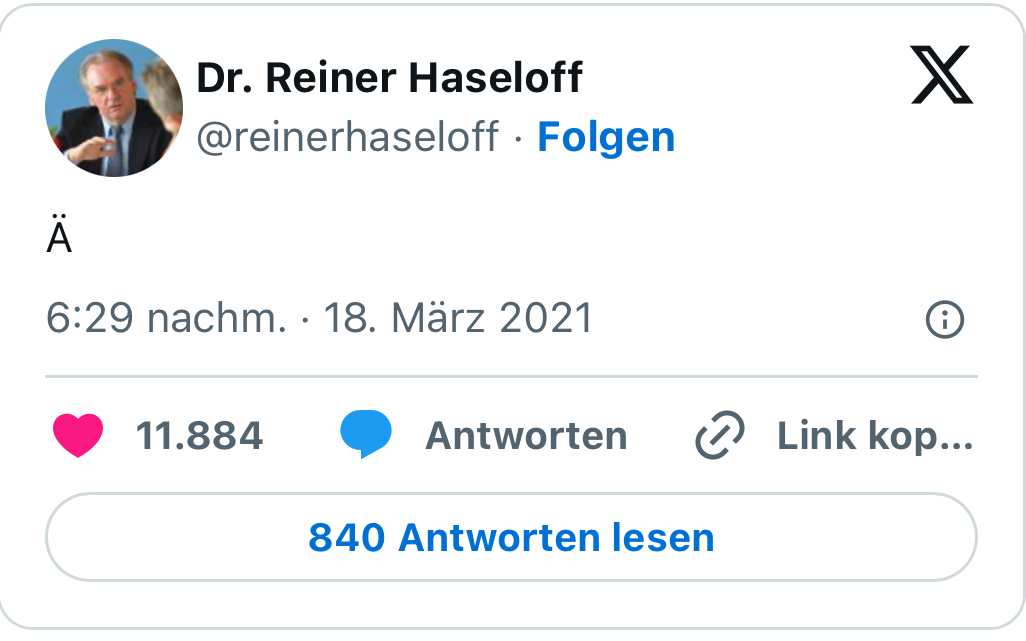Click the blue reply speech bubble icon
The height and width of the screenshot is (641, 1026).
pos(365,436)
